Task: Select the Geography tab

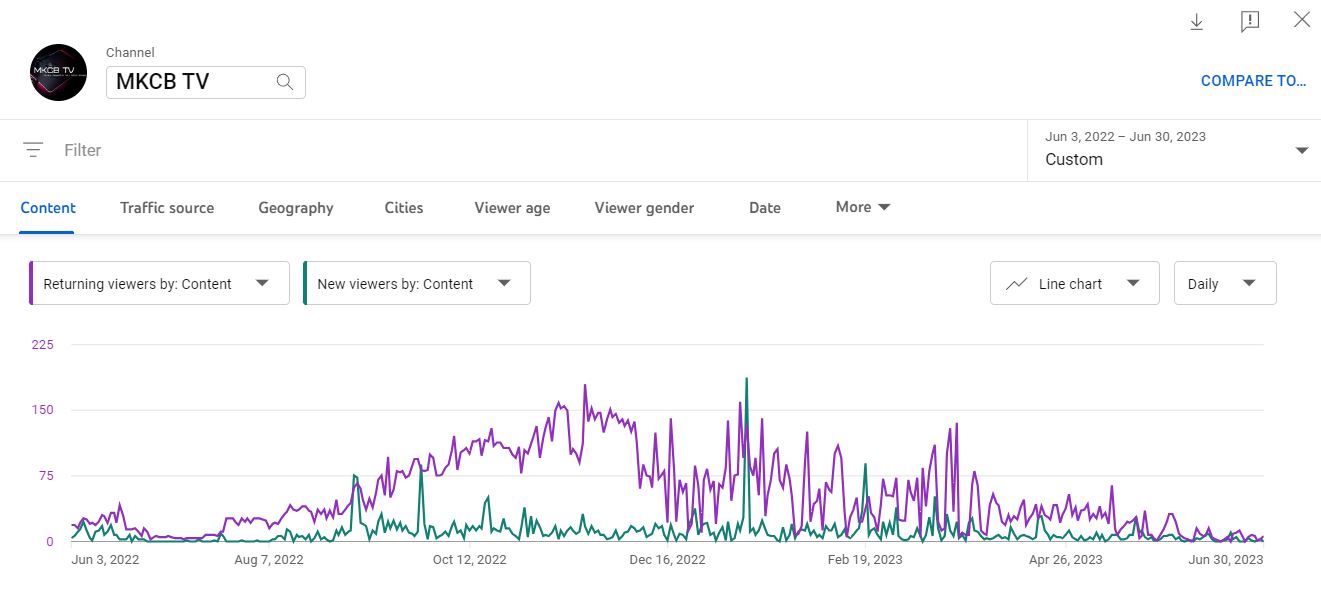Action: click(x=296, y=208)
